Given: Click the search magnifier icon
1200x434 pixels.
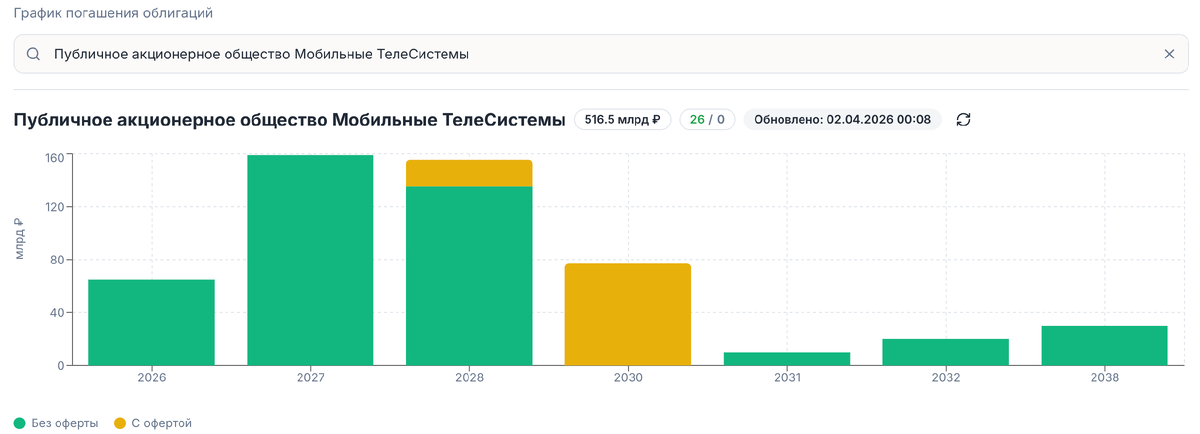Looking at the screenshot, I should tap(33, 54).
